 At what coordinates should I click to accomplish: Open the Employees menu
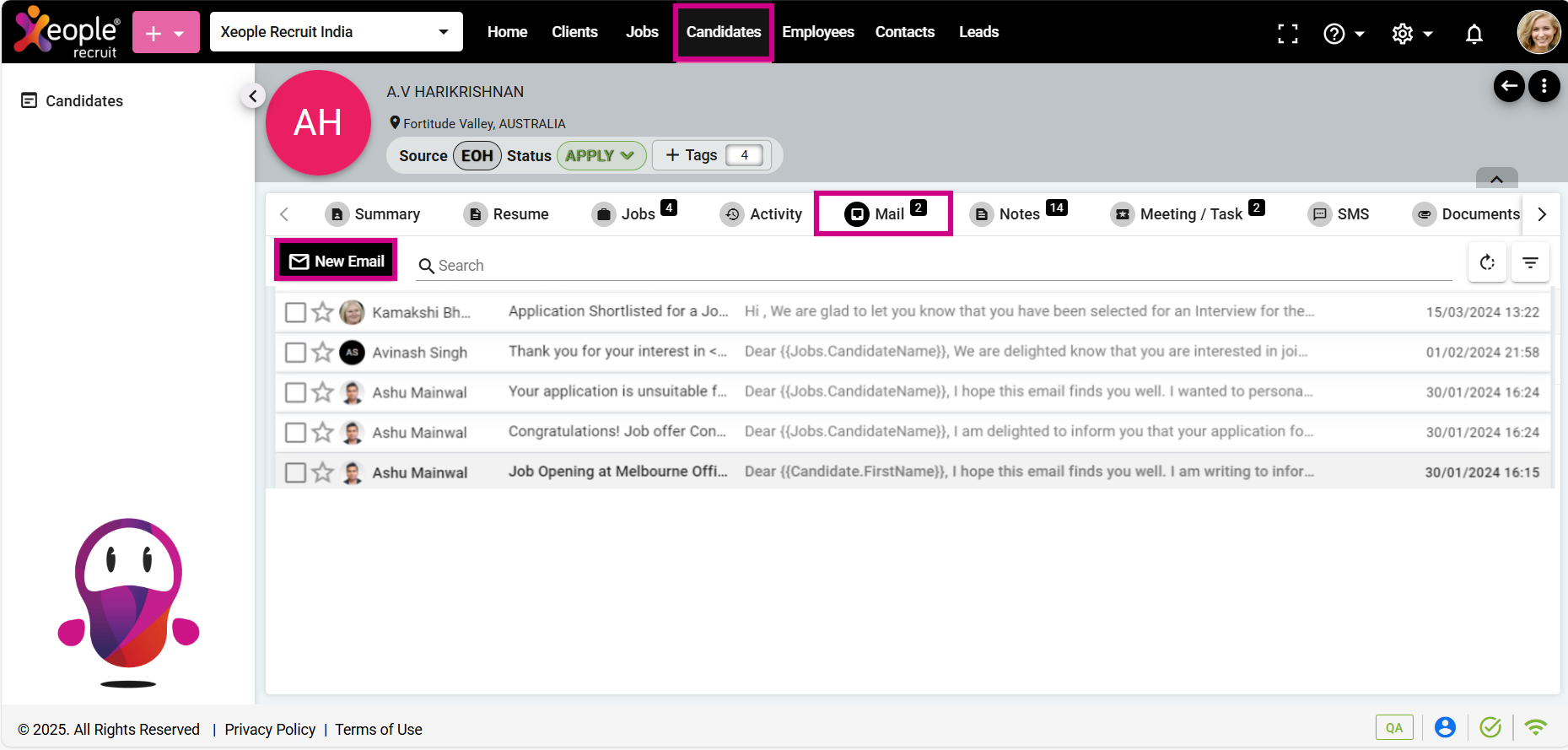pyautogui.click(x=817, y=32)
